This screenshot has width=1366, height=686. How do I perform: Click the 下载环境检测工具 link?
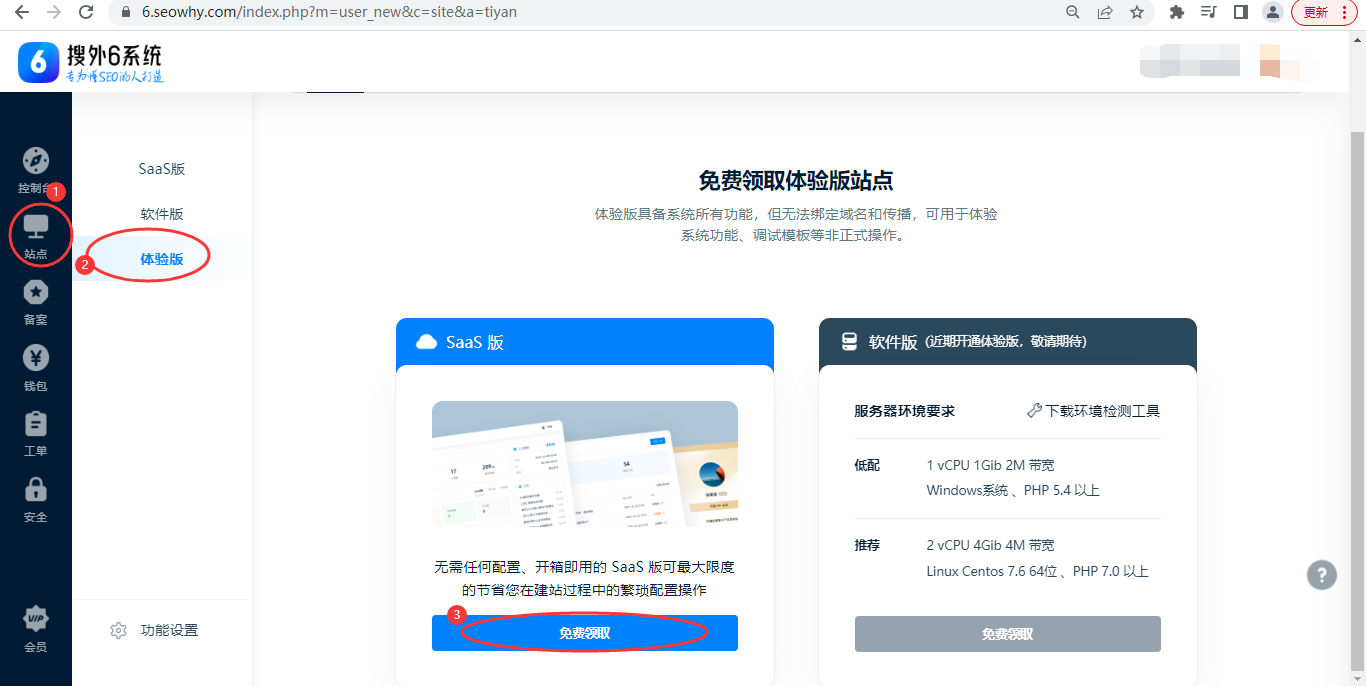tap(1093, 411)
